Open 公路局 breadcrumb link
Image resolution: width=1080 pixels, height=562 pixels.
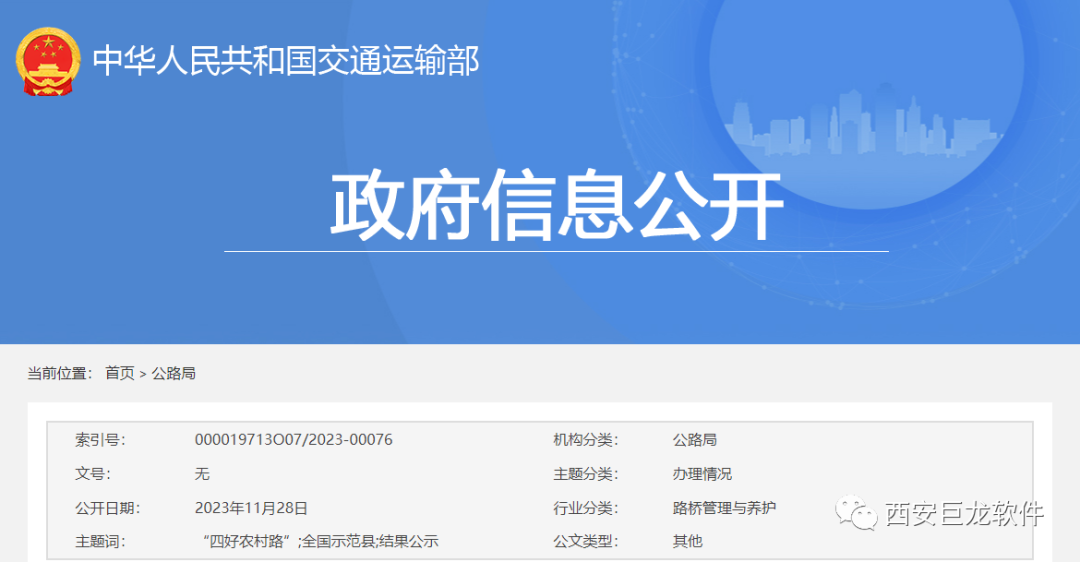[174, 373]
